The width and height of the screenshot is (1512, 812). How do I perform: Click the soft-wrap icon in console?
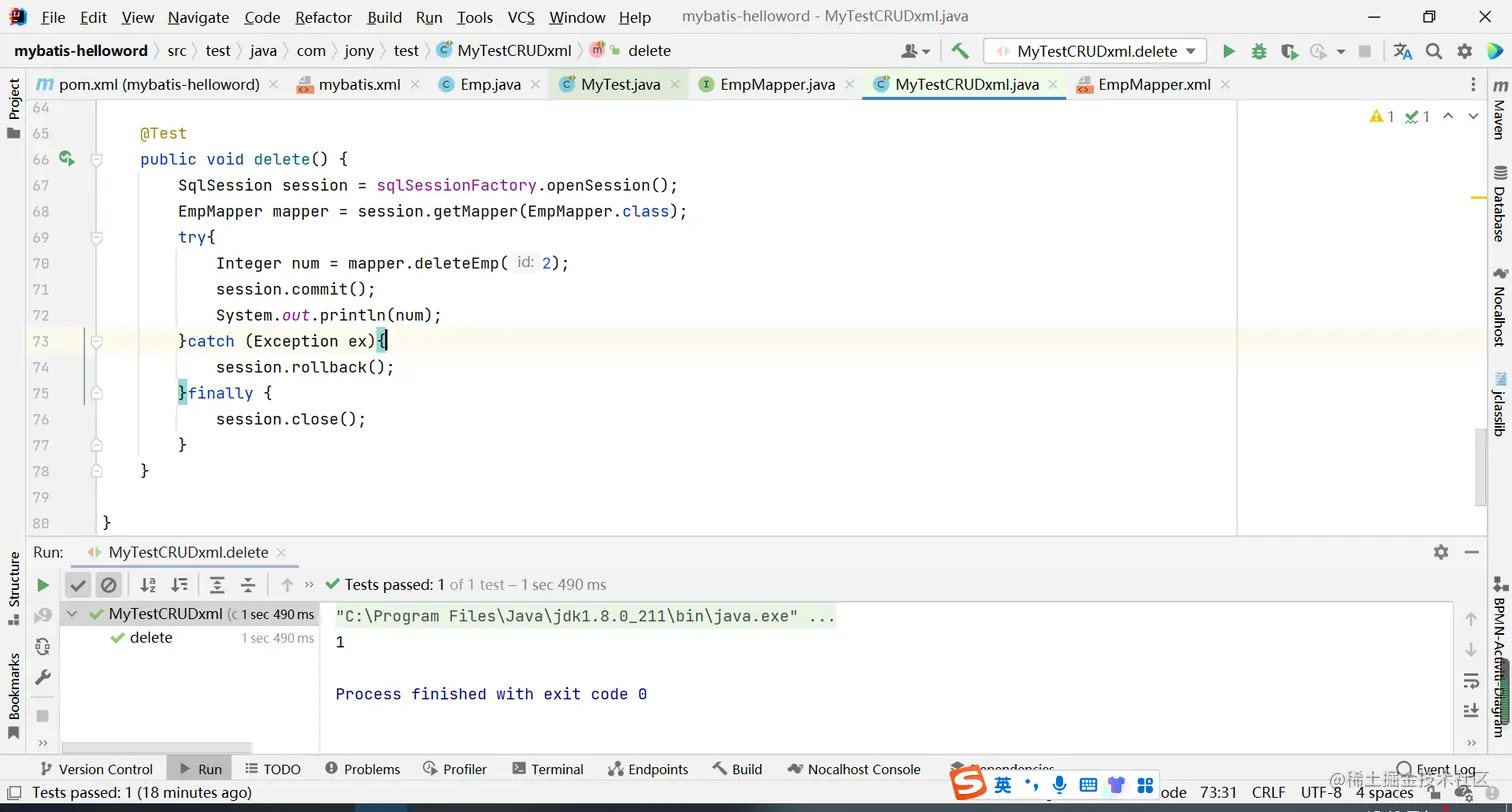coord(1471,680)
